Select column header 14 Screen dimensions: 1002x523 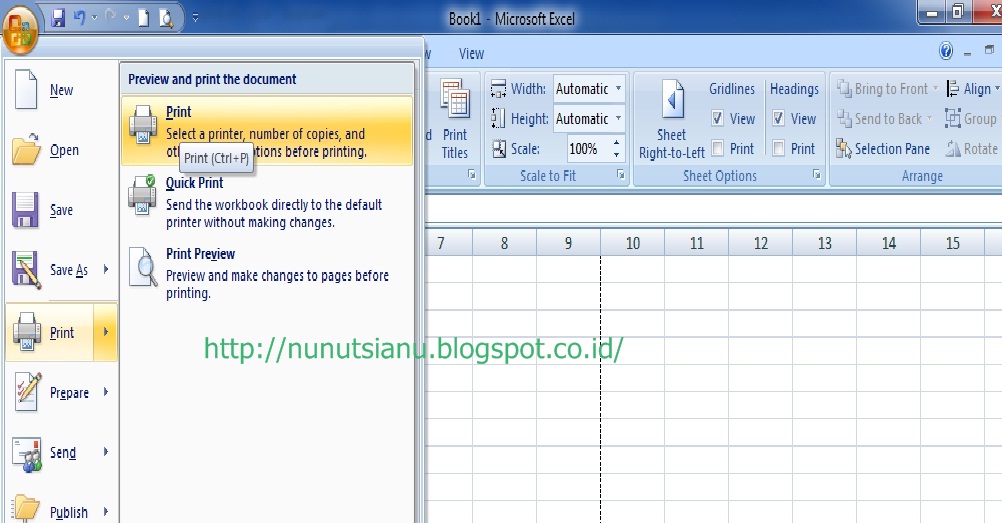coord(888,244)
